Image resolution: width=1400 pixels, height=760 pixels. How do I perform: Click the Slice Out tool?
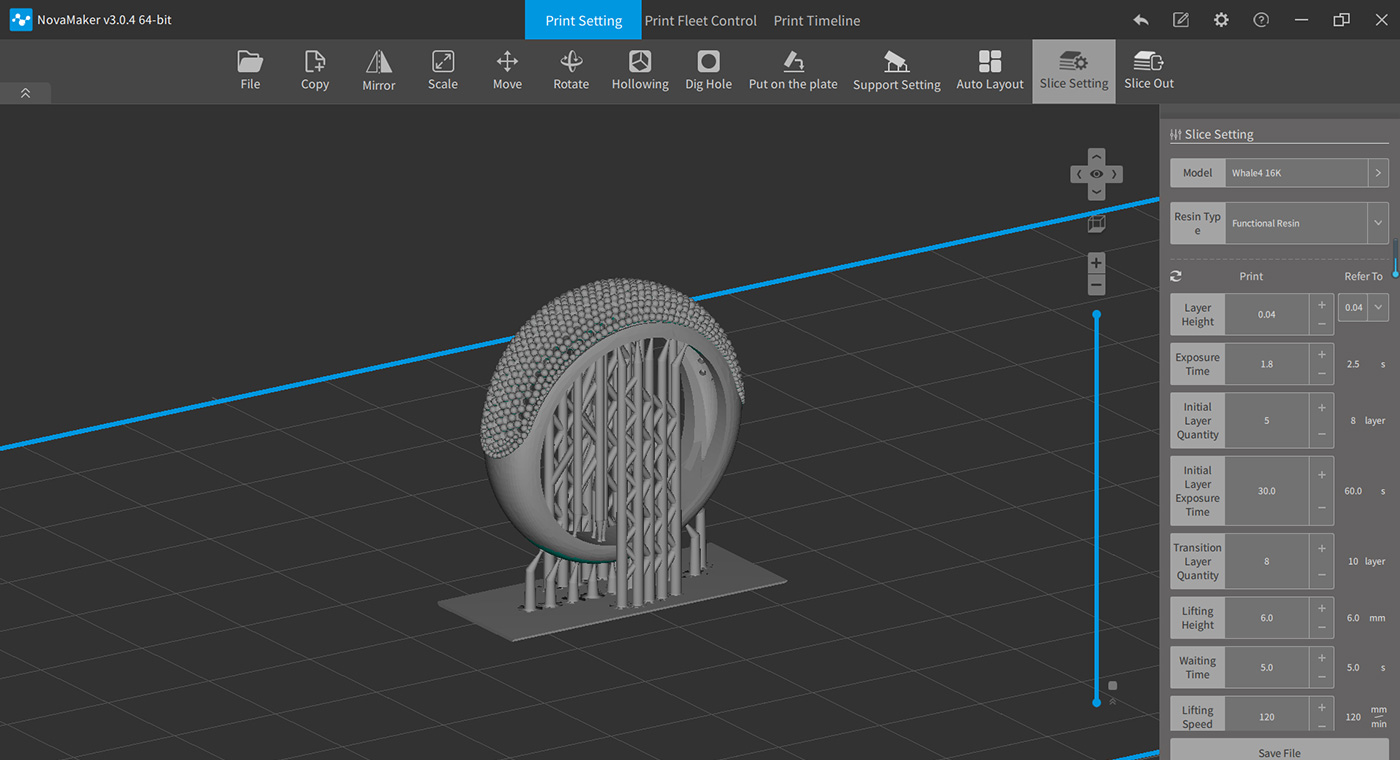pyautogui.click(x=1149, y=71)
